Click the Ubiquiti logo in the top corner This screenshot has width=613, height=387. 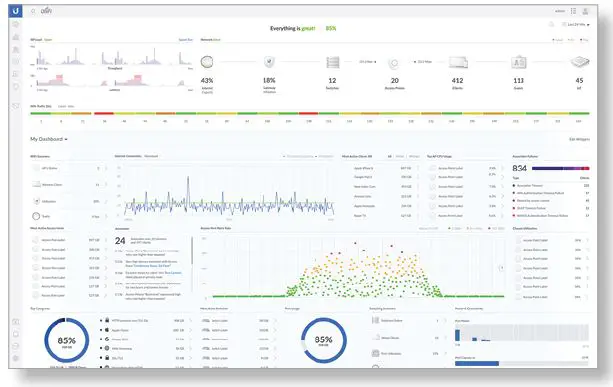tap(15, 11)
